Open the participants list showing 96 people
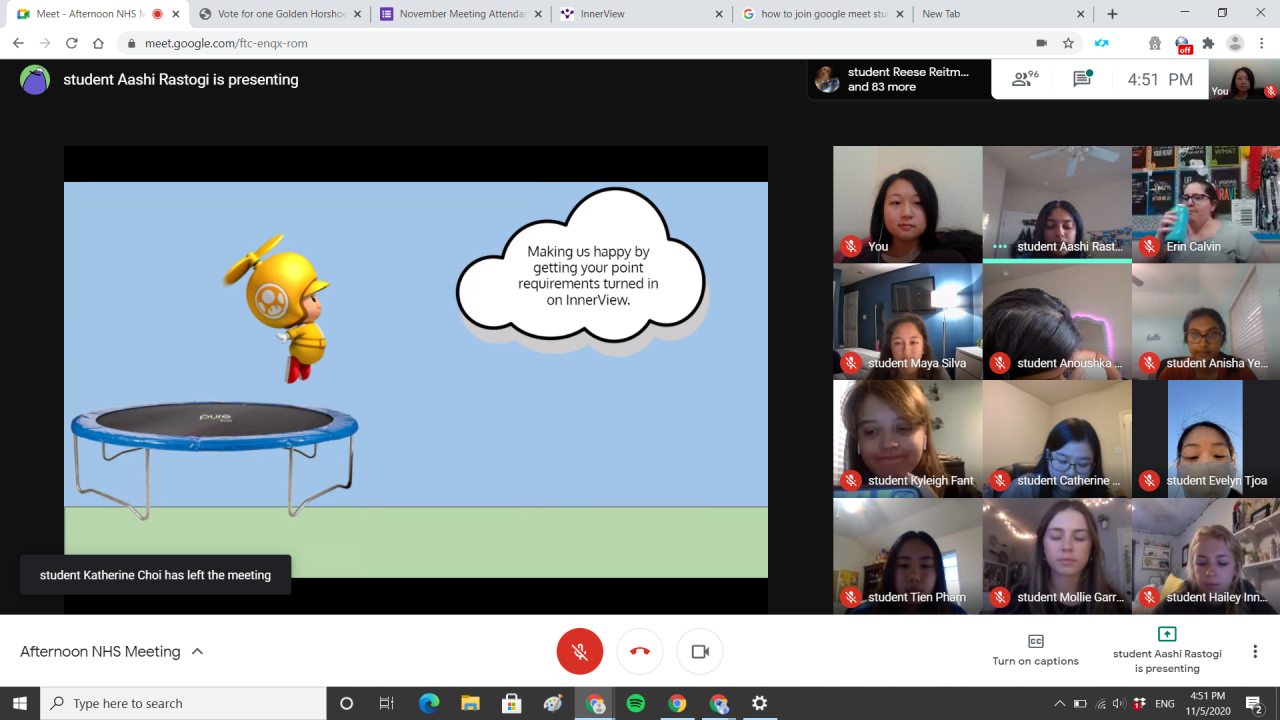 click(x=1025, y=80)
